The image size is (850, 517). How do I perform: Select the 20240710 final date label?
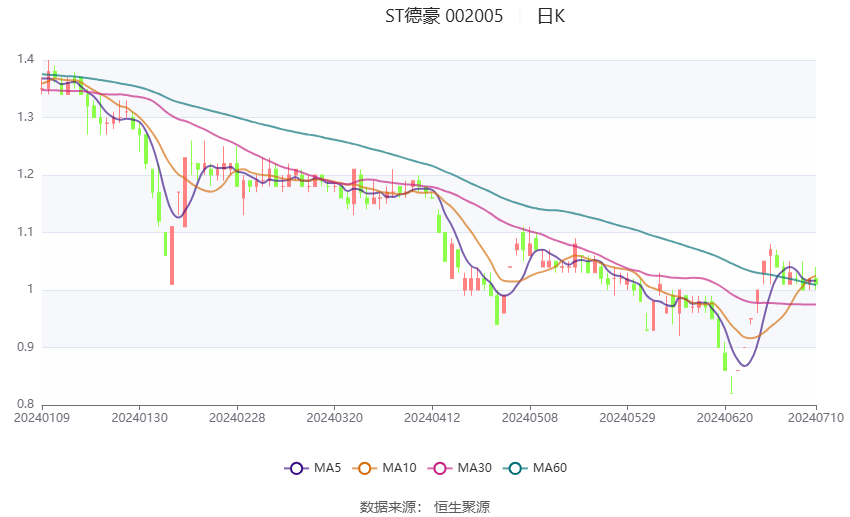click(x=816, y=417)
